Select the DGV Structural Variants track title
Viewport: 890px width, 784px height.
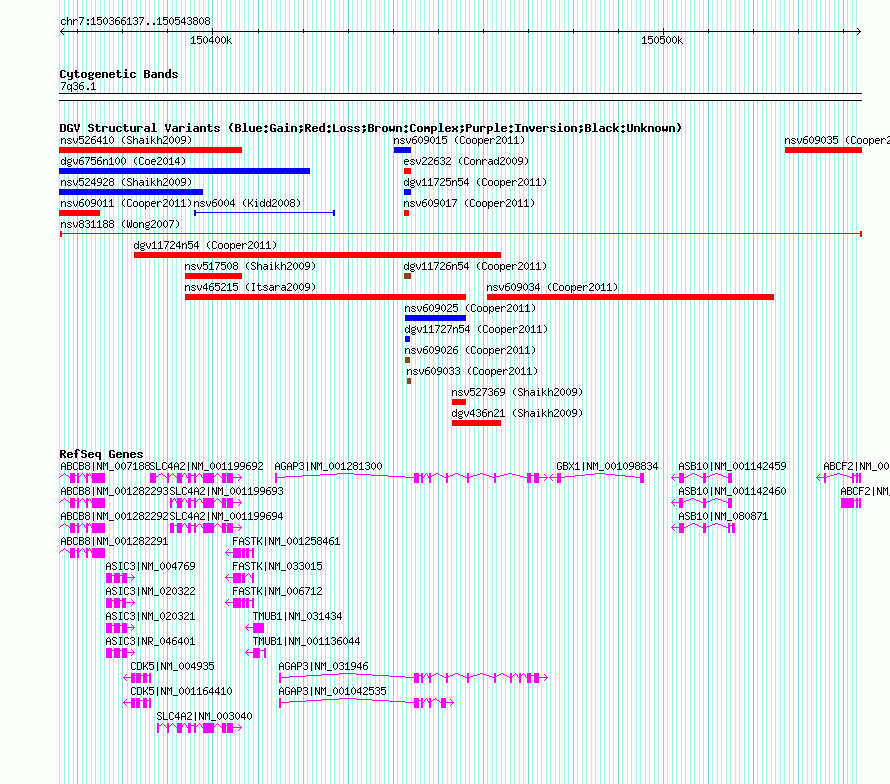[x=370, y=128]
